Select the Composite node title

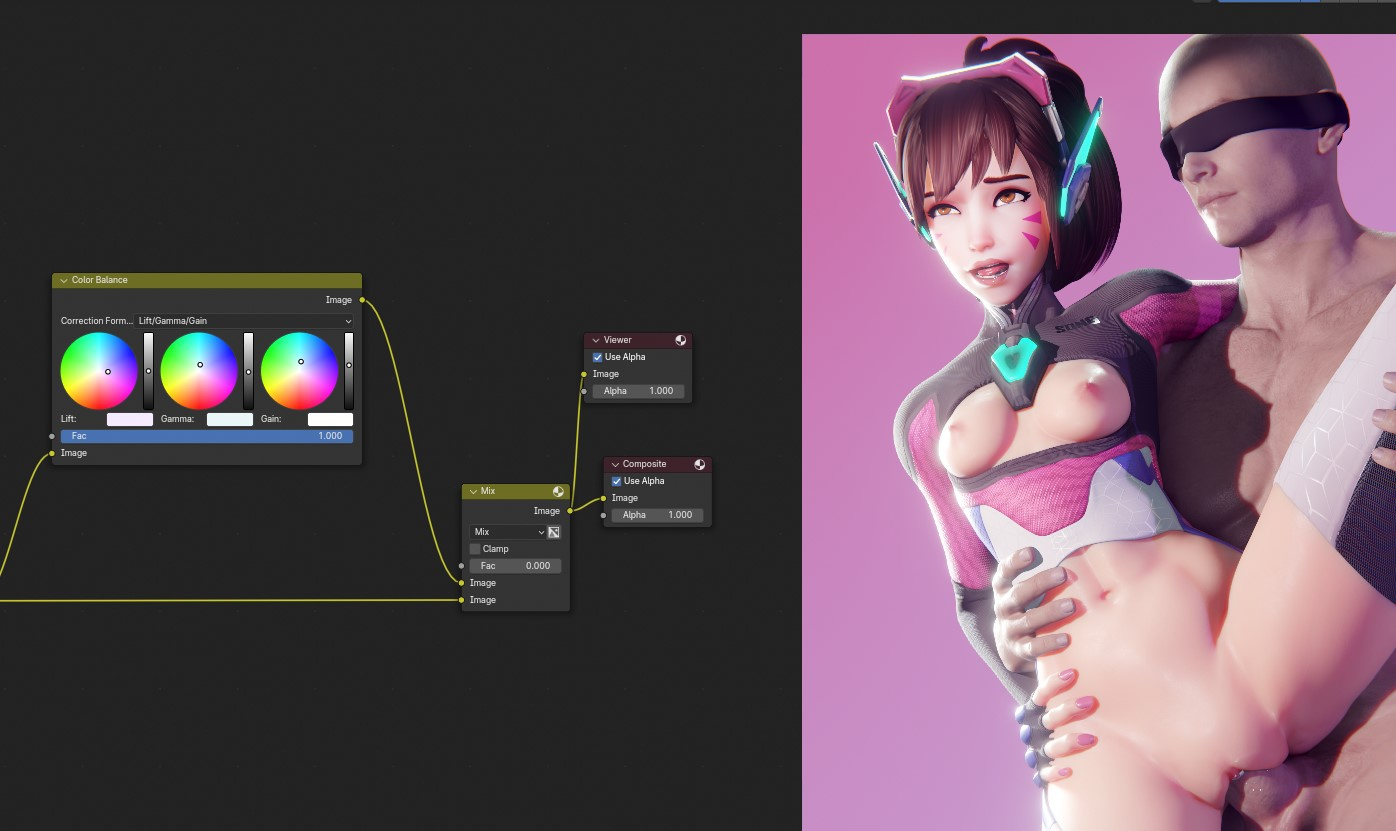pos(644,465)
